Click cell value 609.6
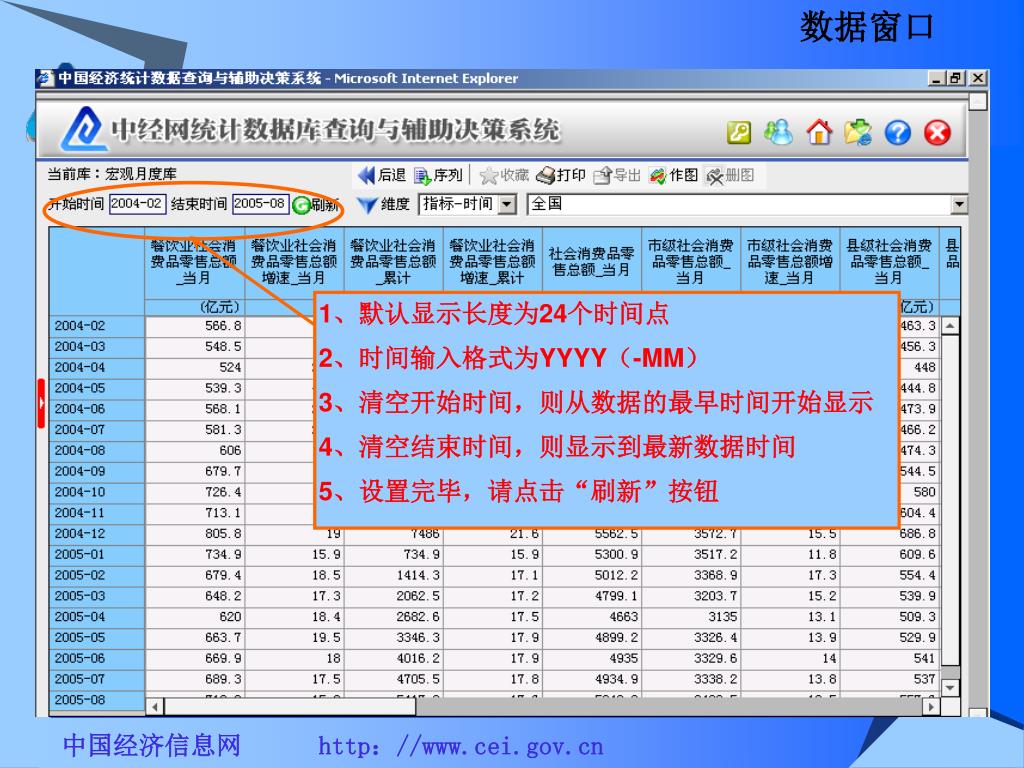The image size is (1024, 768). 889,554
